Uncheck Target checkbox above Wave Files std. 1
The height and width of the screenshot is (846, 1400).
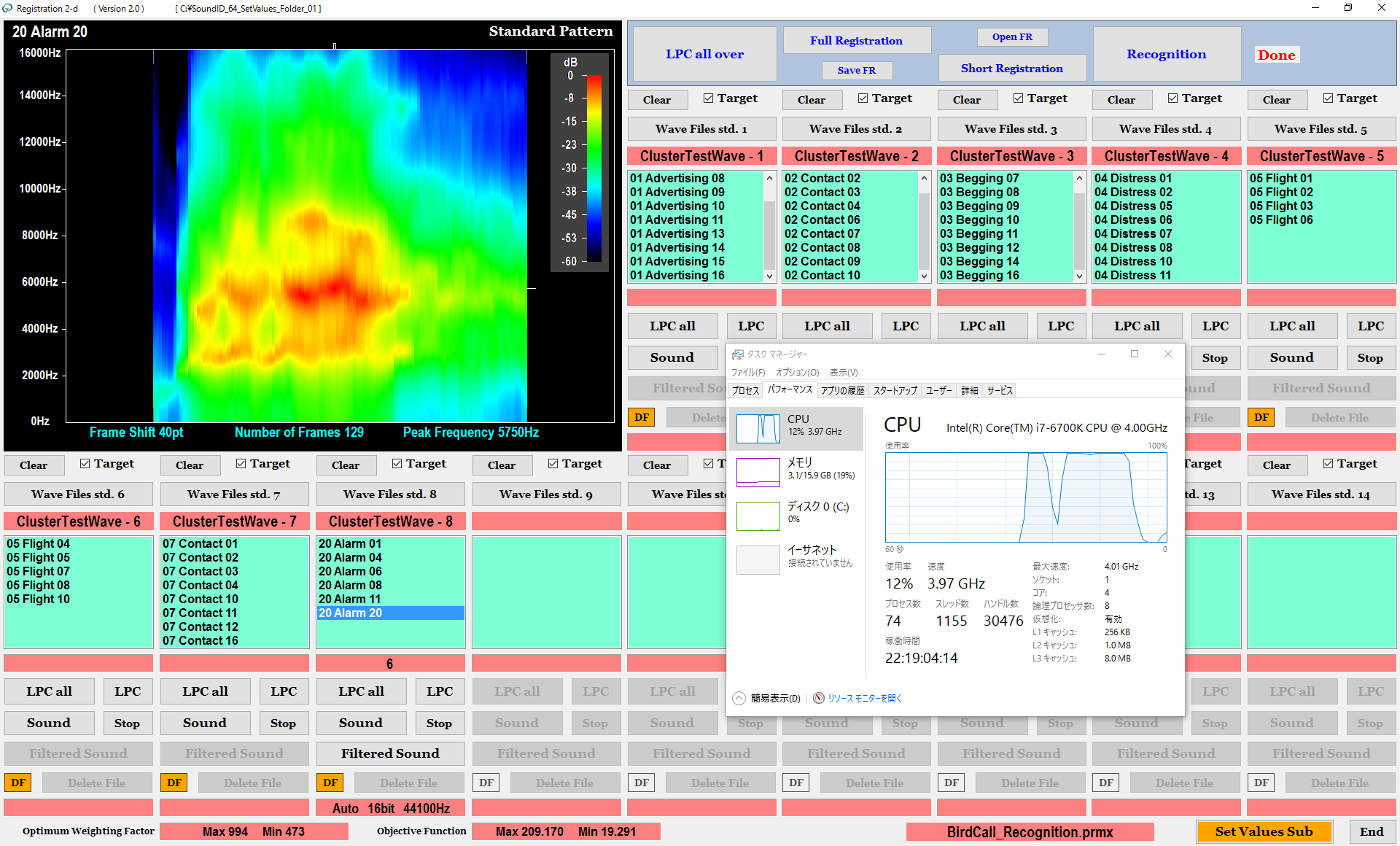708,98
